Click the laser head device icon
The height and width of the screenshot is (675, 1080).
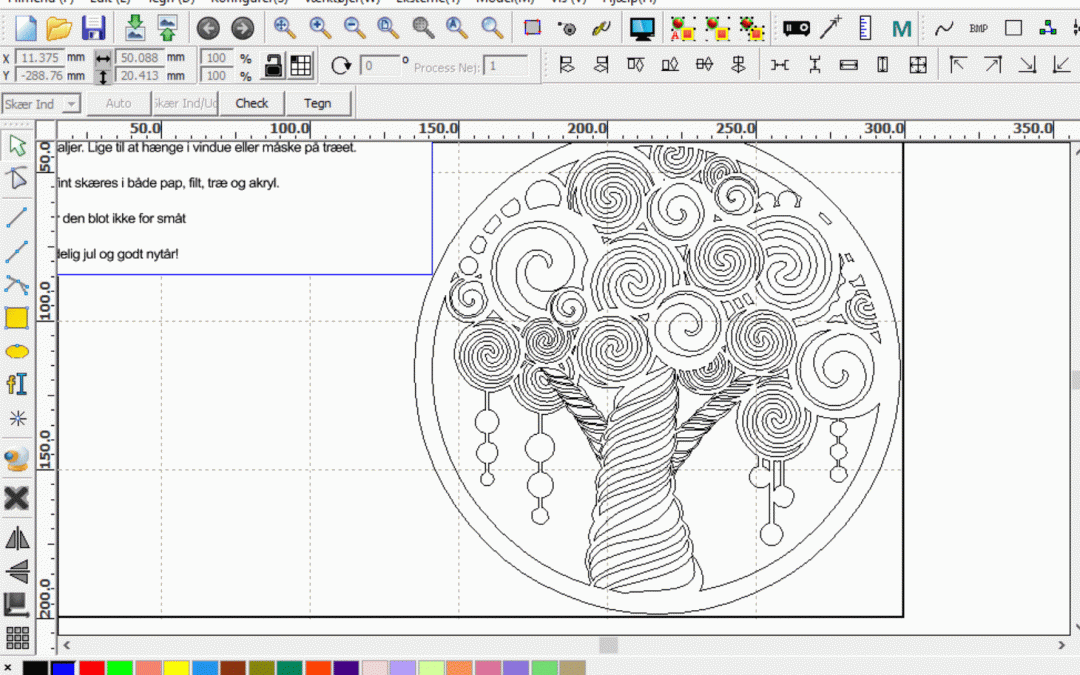(x=796, y=28)
